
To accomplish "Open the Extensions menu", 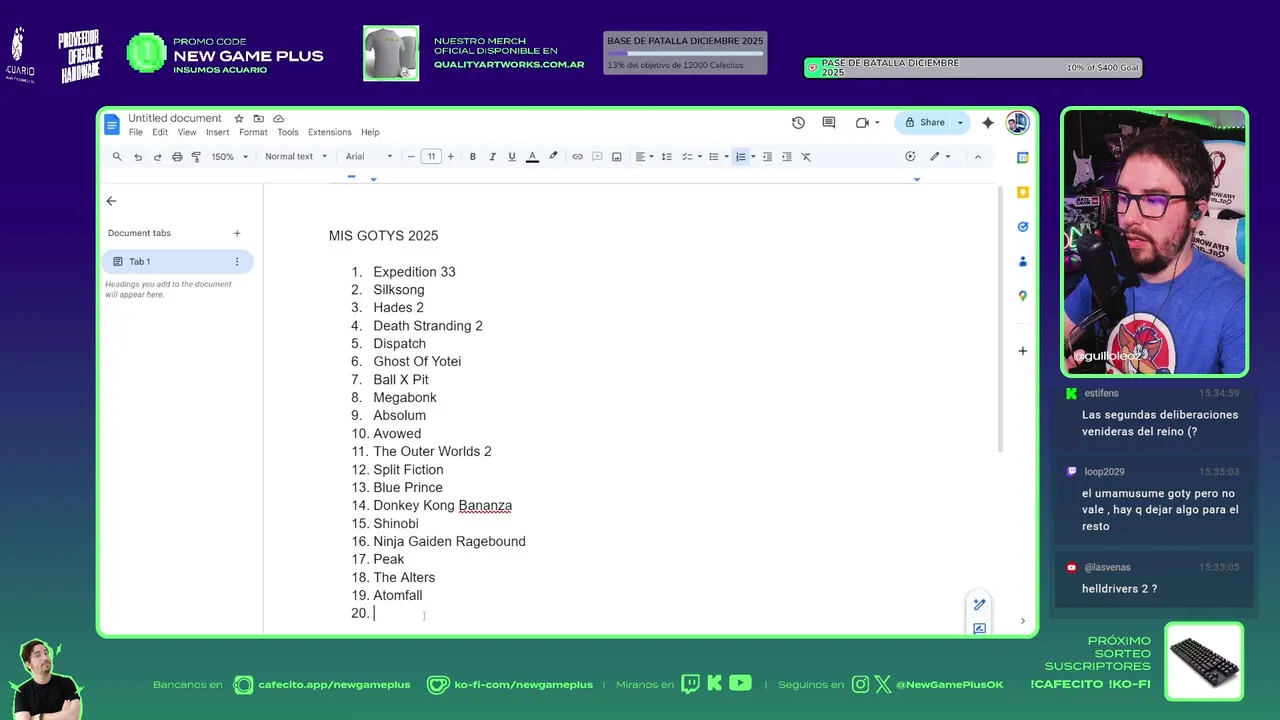I will pos(330,132).
